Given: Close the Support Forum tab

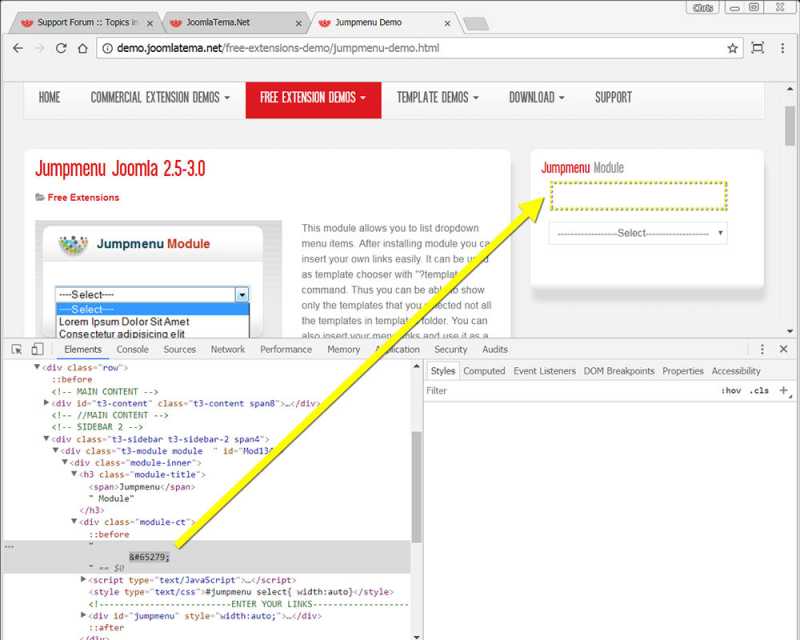Looking at the screenshot, I should (x=149, y=23).
